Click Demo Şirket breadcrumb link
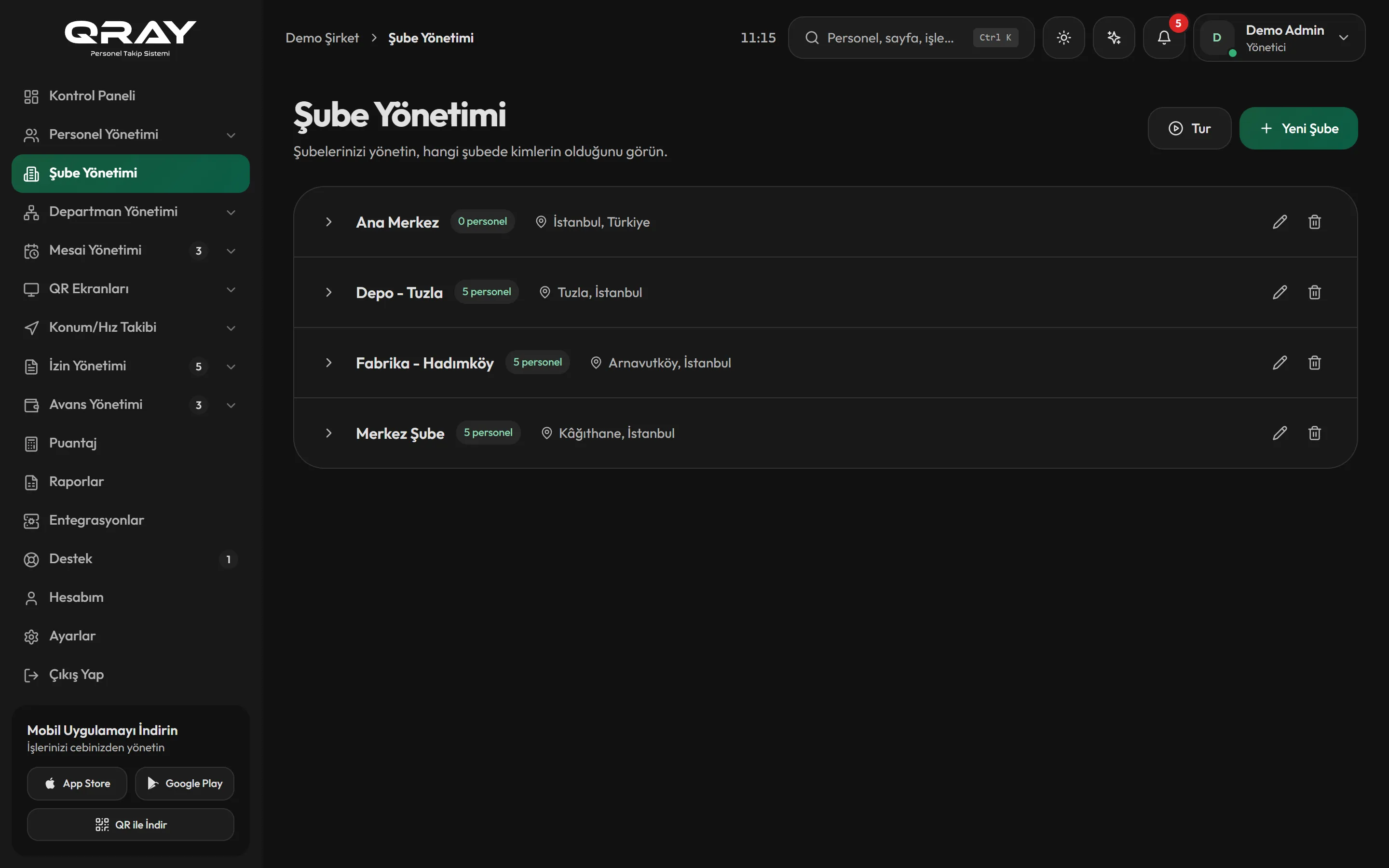 click(x=322, y=38)
